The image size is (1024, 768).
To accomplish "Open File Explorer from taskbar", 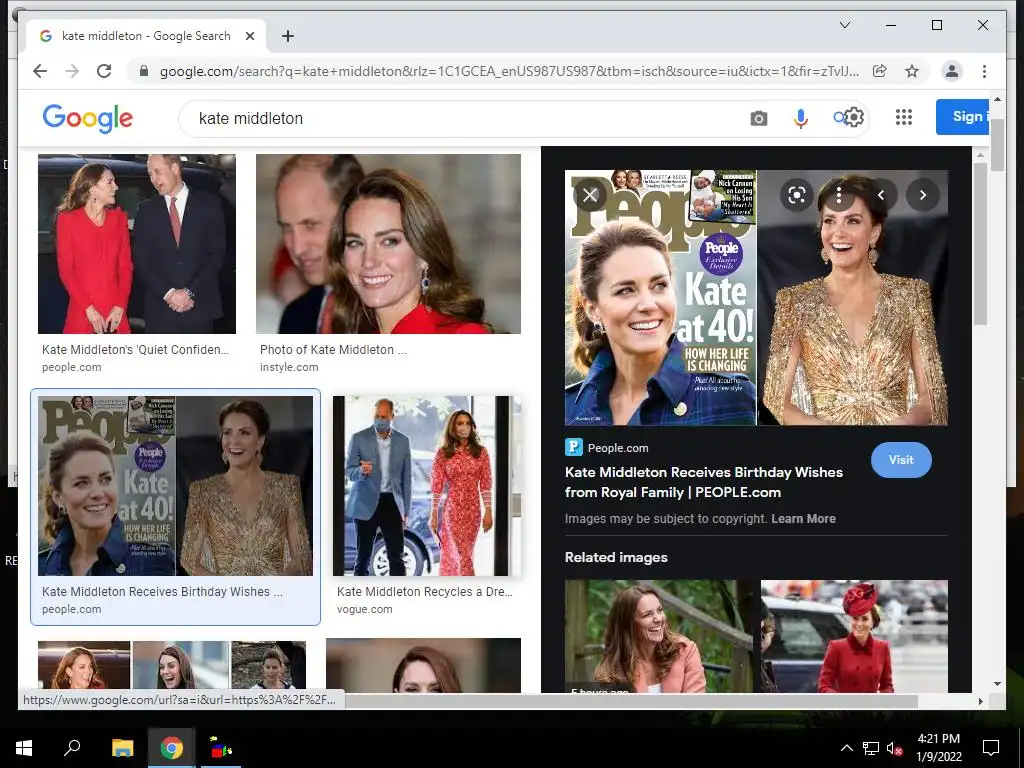I will click(x=122, y=748).
